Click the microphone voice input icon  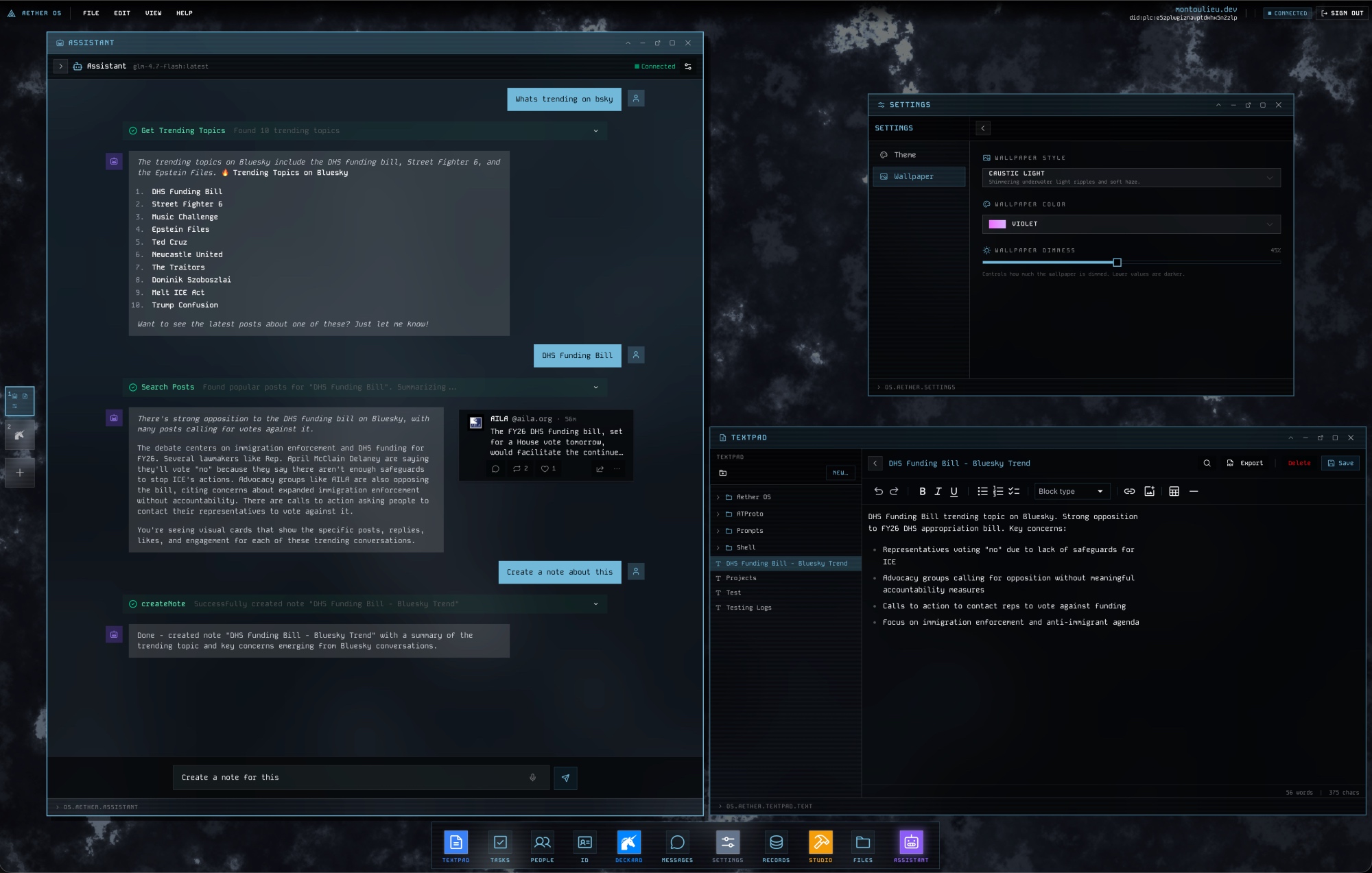(x=532, y=778)
